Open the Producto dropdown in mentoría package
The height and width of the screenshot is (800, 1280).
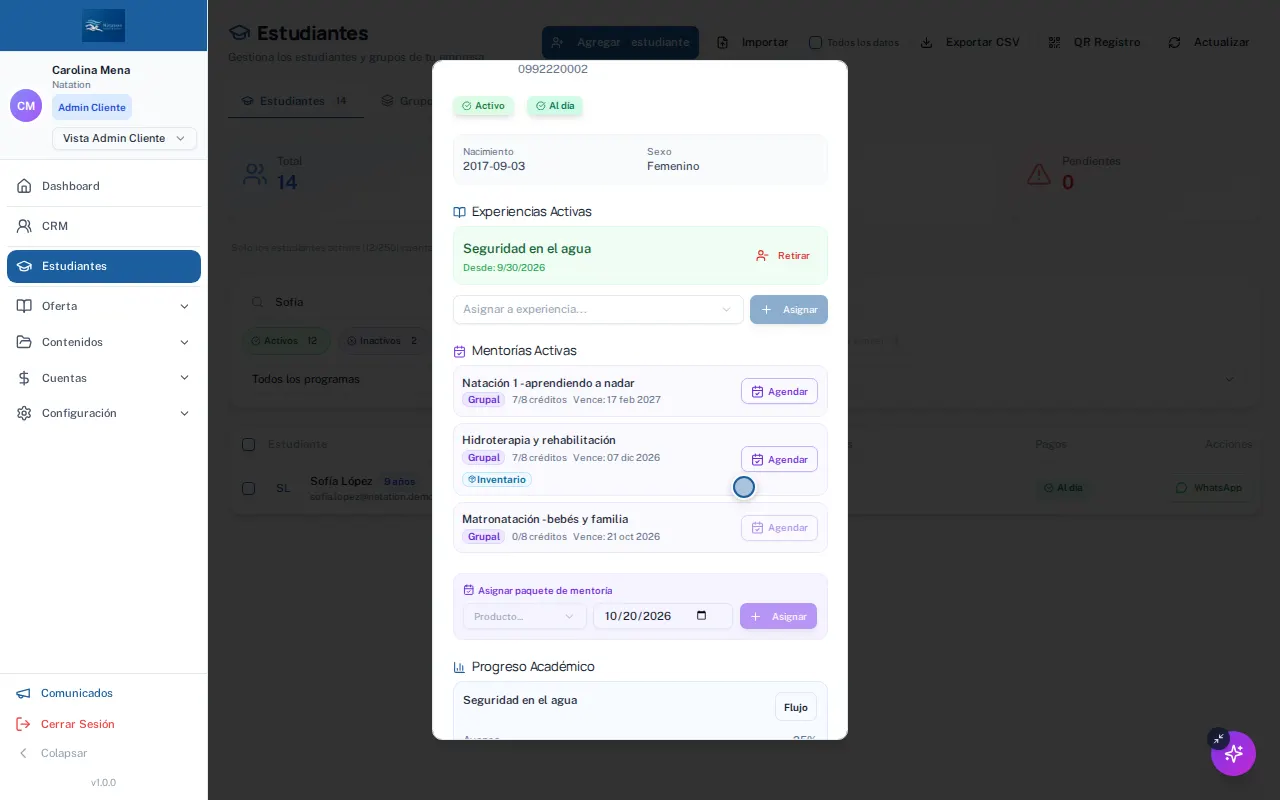click(525, 616)
